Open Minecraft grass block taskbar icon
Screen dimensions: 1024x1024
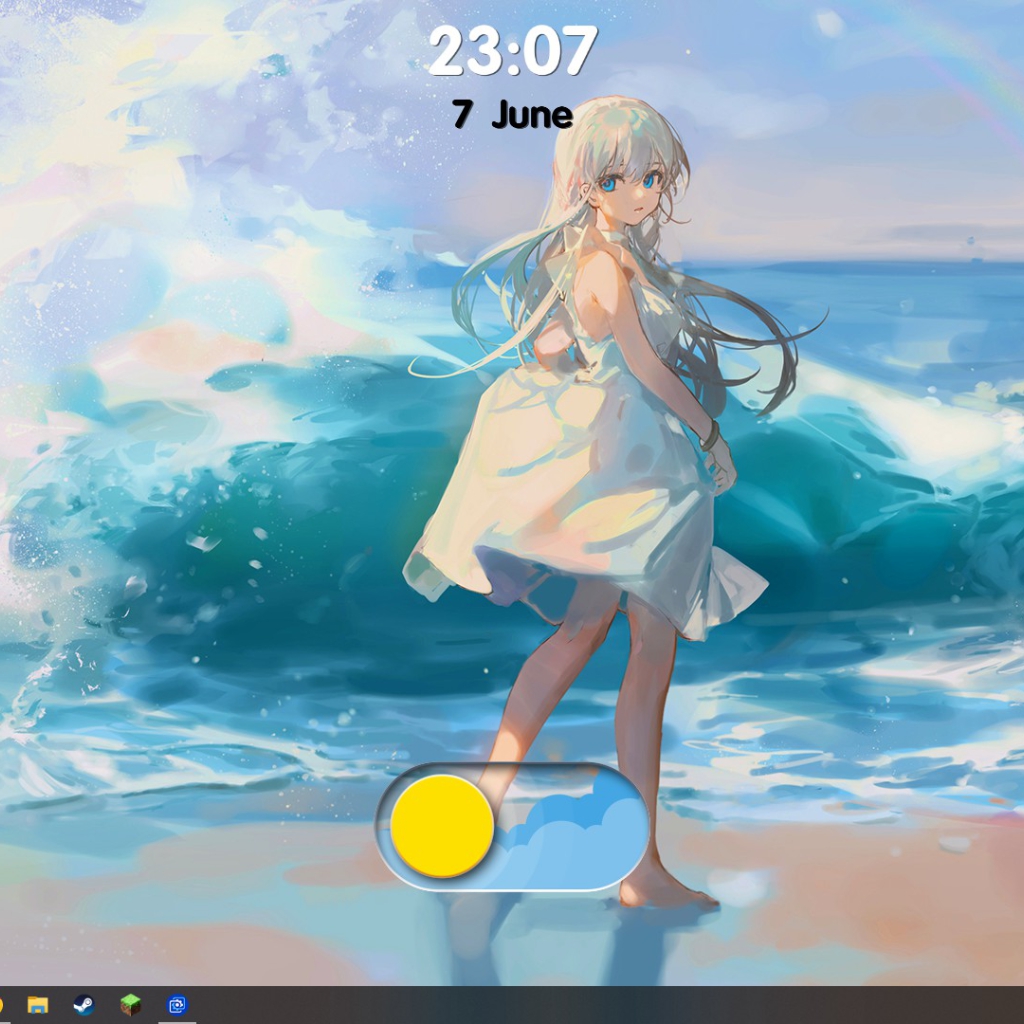coord(131,1004)
